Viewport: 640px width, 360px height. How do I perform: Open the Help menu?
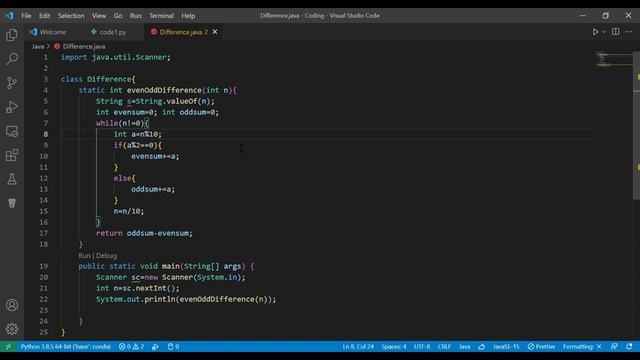point(188,16)
